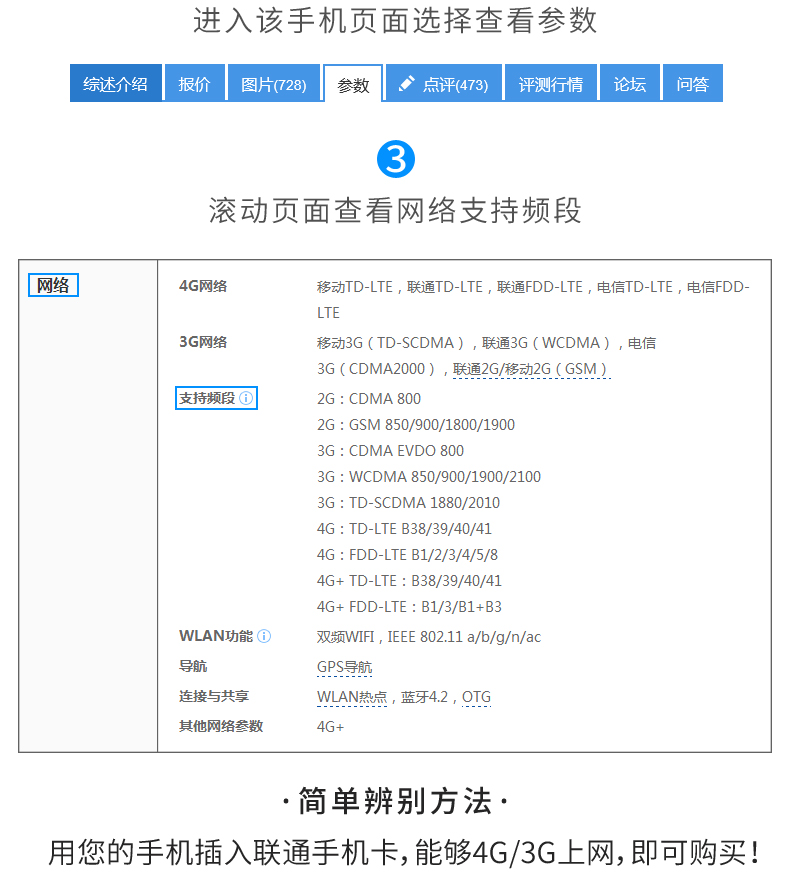The height and width of the screenshot is (874, 790).
Task: Open the GPS导航 link
Action: (344, 667)
